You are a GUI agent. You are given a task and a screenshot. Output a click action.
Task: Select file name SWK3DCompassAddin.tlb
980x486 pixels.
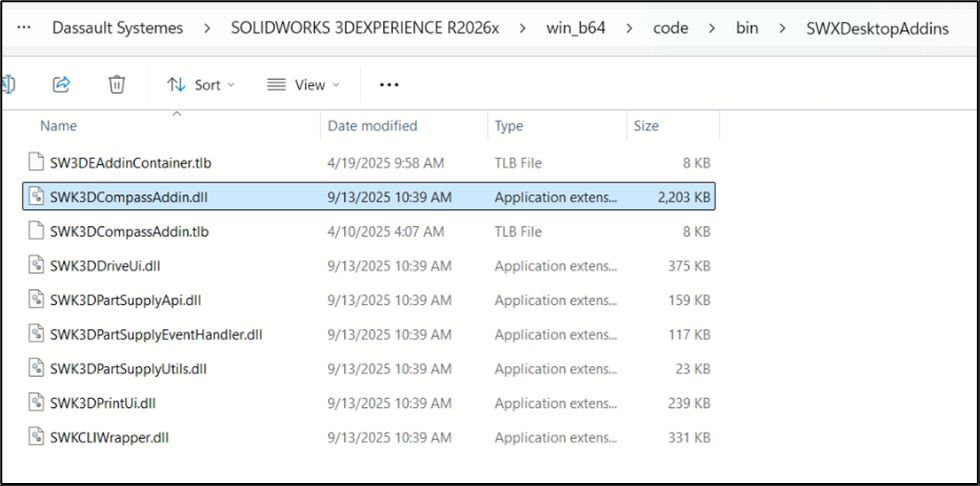[129, 232]
